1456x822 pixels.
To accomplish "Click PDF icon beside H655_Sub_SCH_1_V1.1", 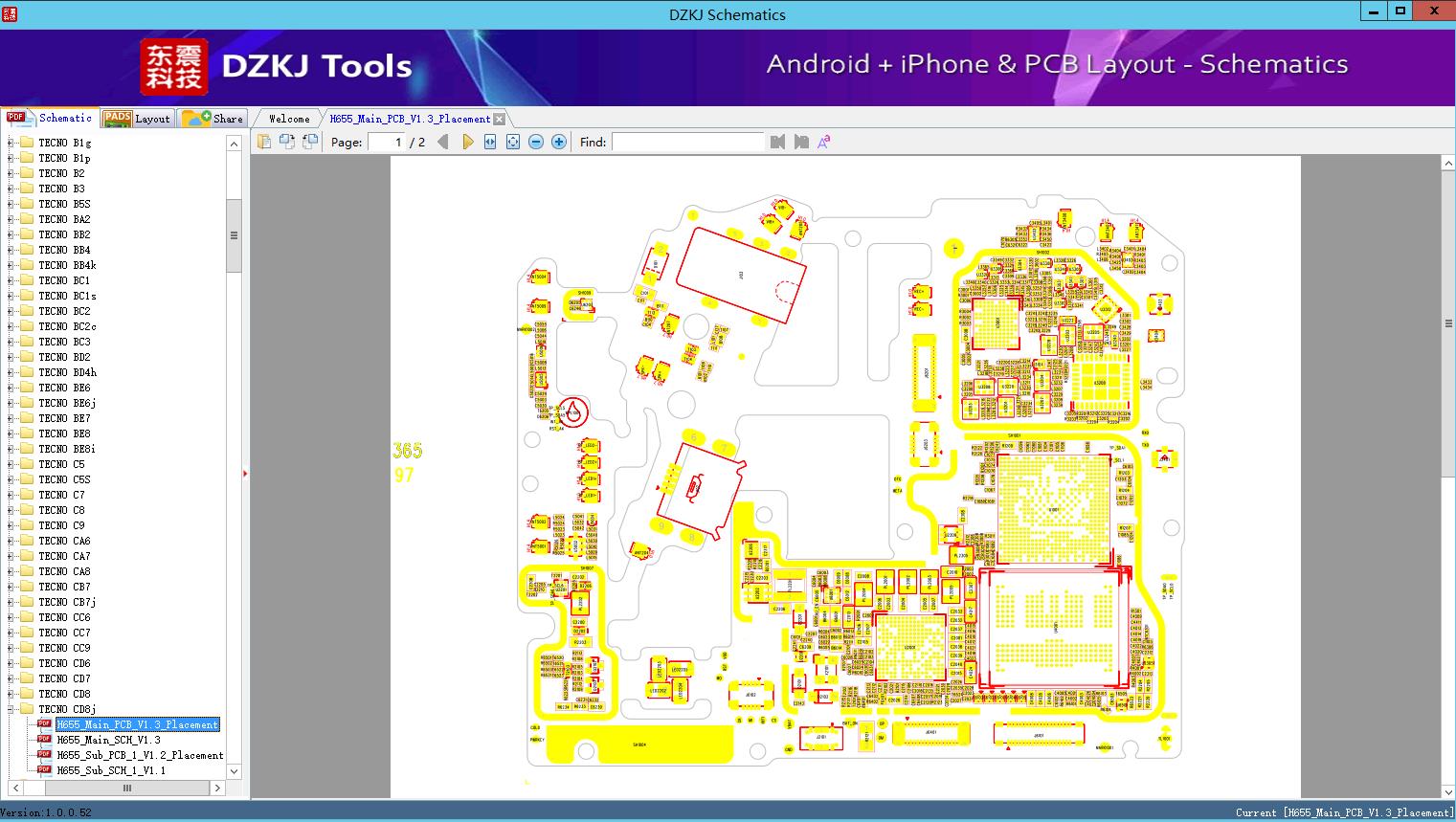I will point(44,769).
